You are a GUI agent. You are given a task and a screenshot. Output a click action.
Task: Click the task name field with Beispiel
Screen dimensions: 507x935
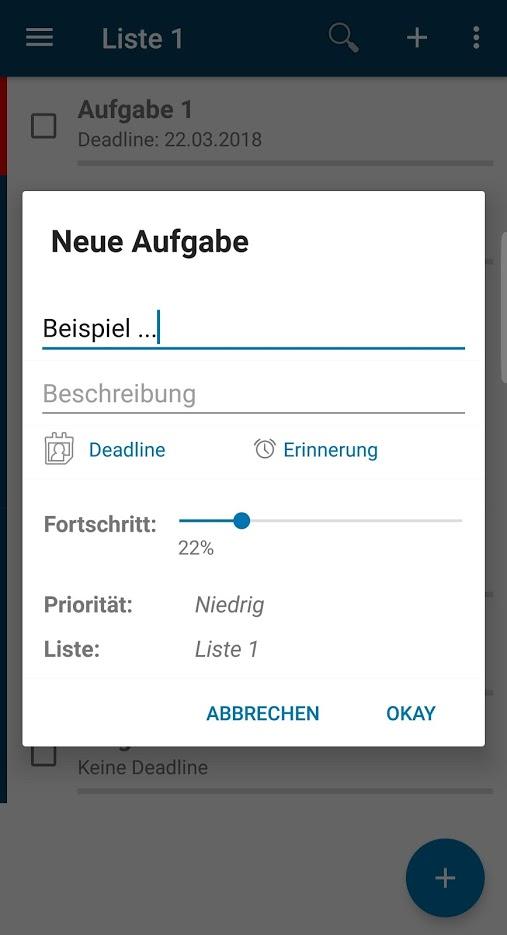pyautogui.click(x=254, y=329)
